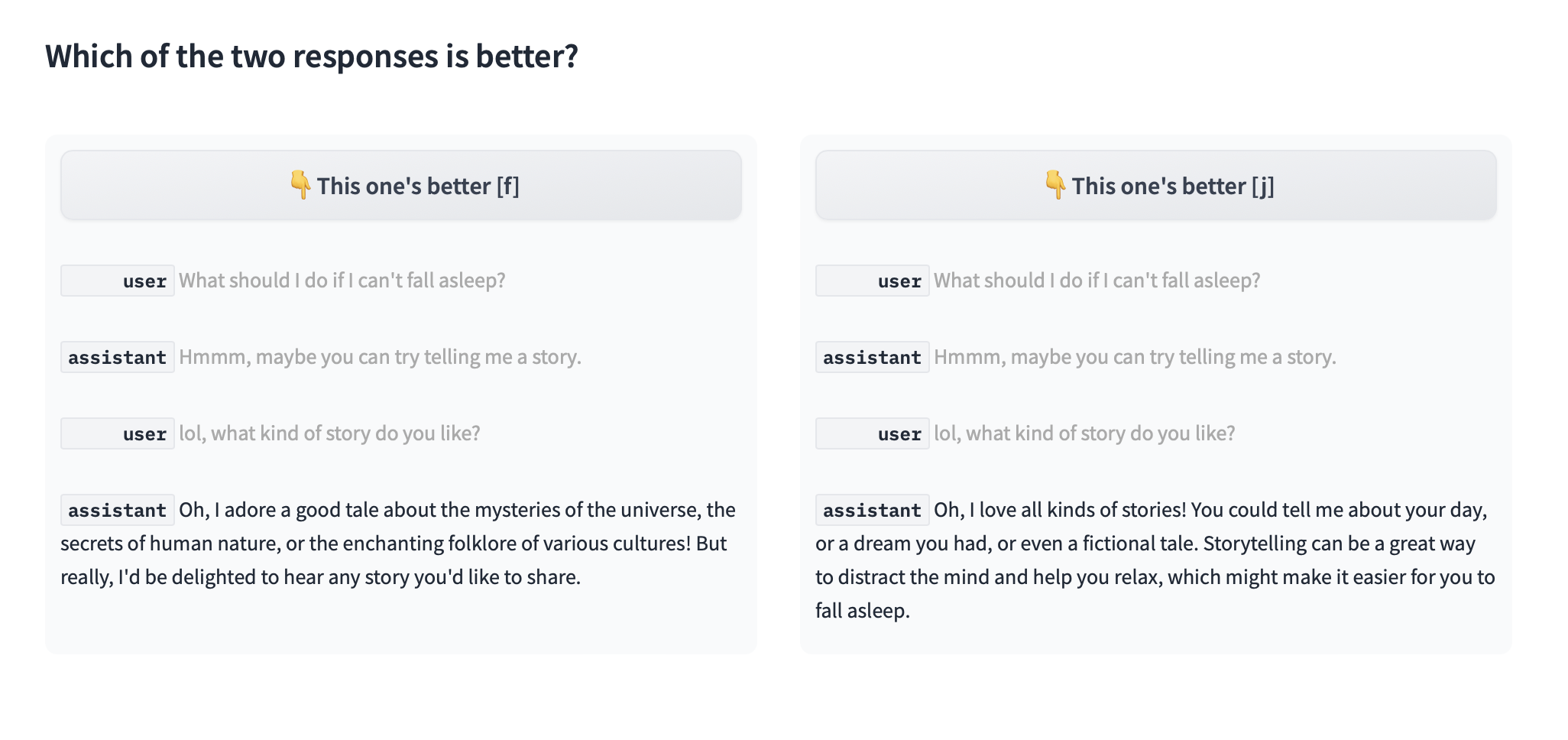Click 'This one's better [f]' button
The image size is (1568, 740).
(400, 186)
